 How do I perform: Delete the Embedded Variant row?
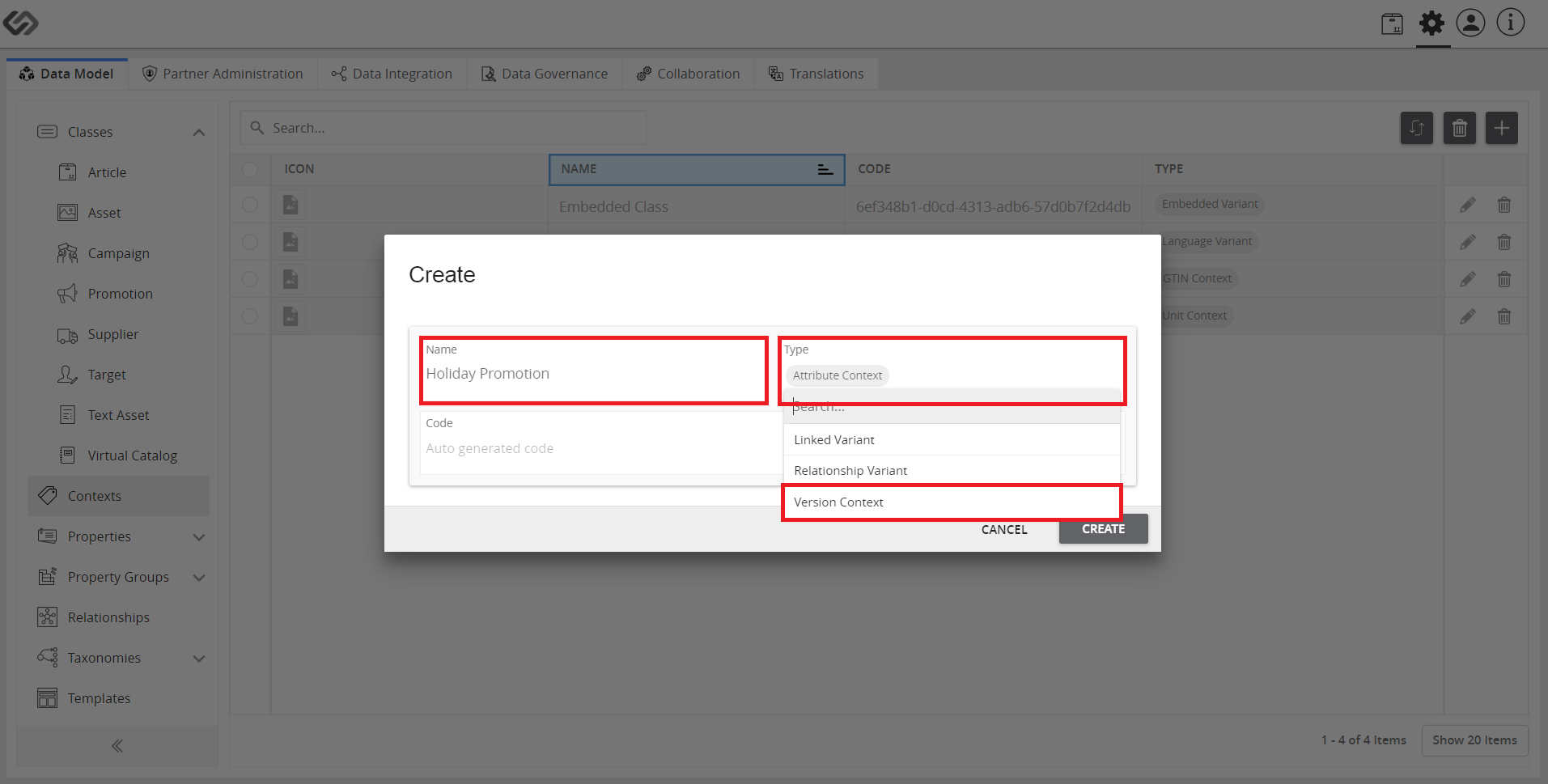[x=1503, y=205]
